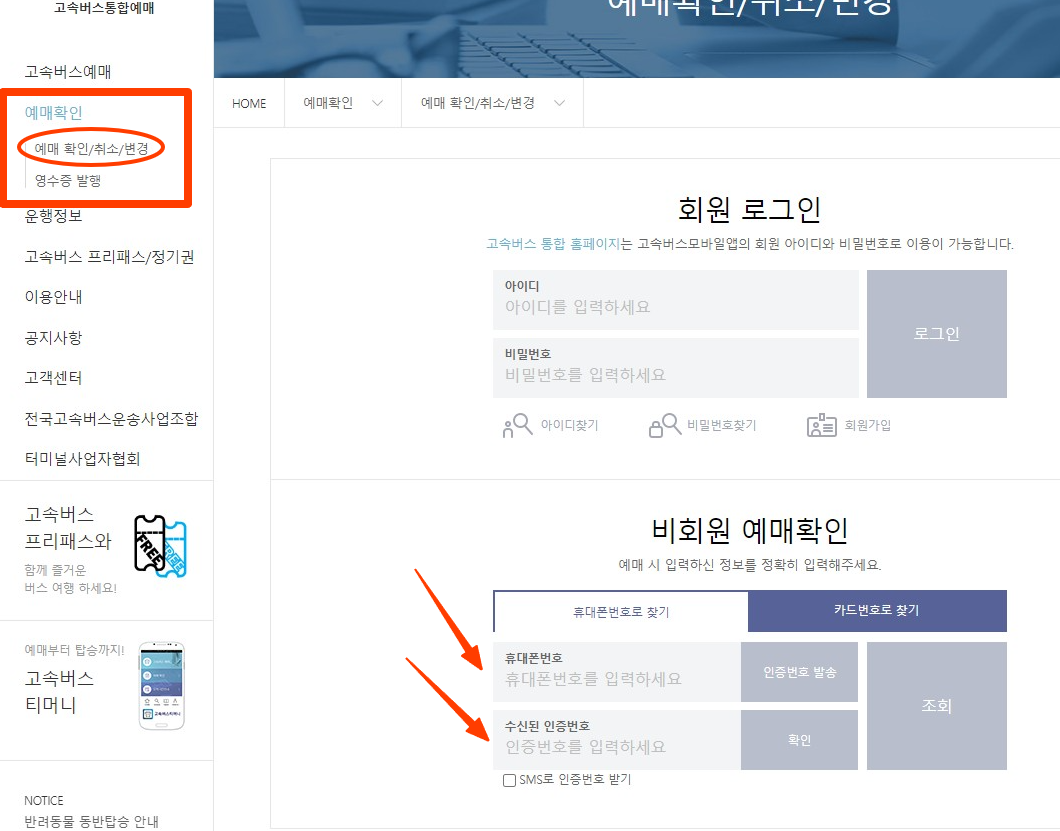Open the free pass ticket banner image
Viewport: 1060px width, 831px height.
[160, 546]
